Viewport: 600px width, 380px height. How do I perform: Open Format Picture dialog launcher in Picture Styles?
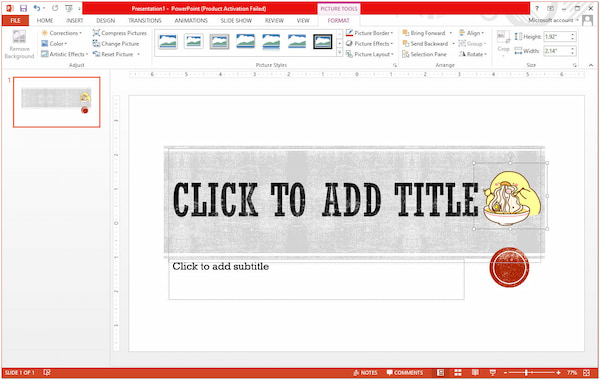coord(395,65)
